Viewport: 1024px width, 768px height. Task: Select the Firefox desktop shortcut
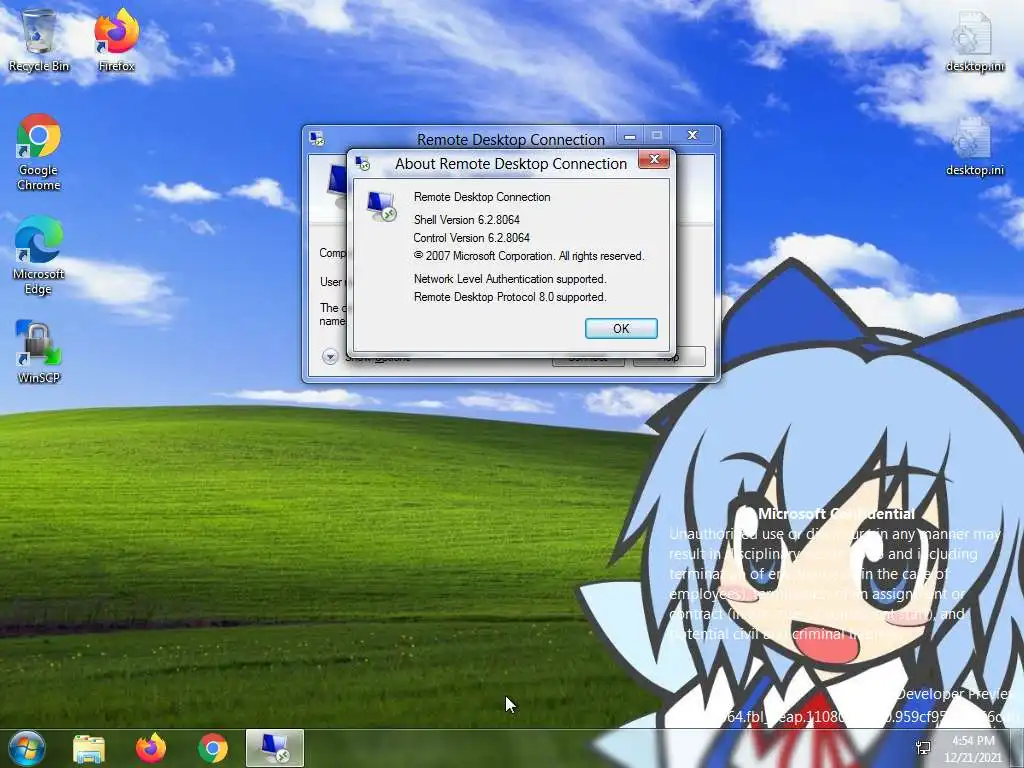116,40
